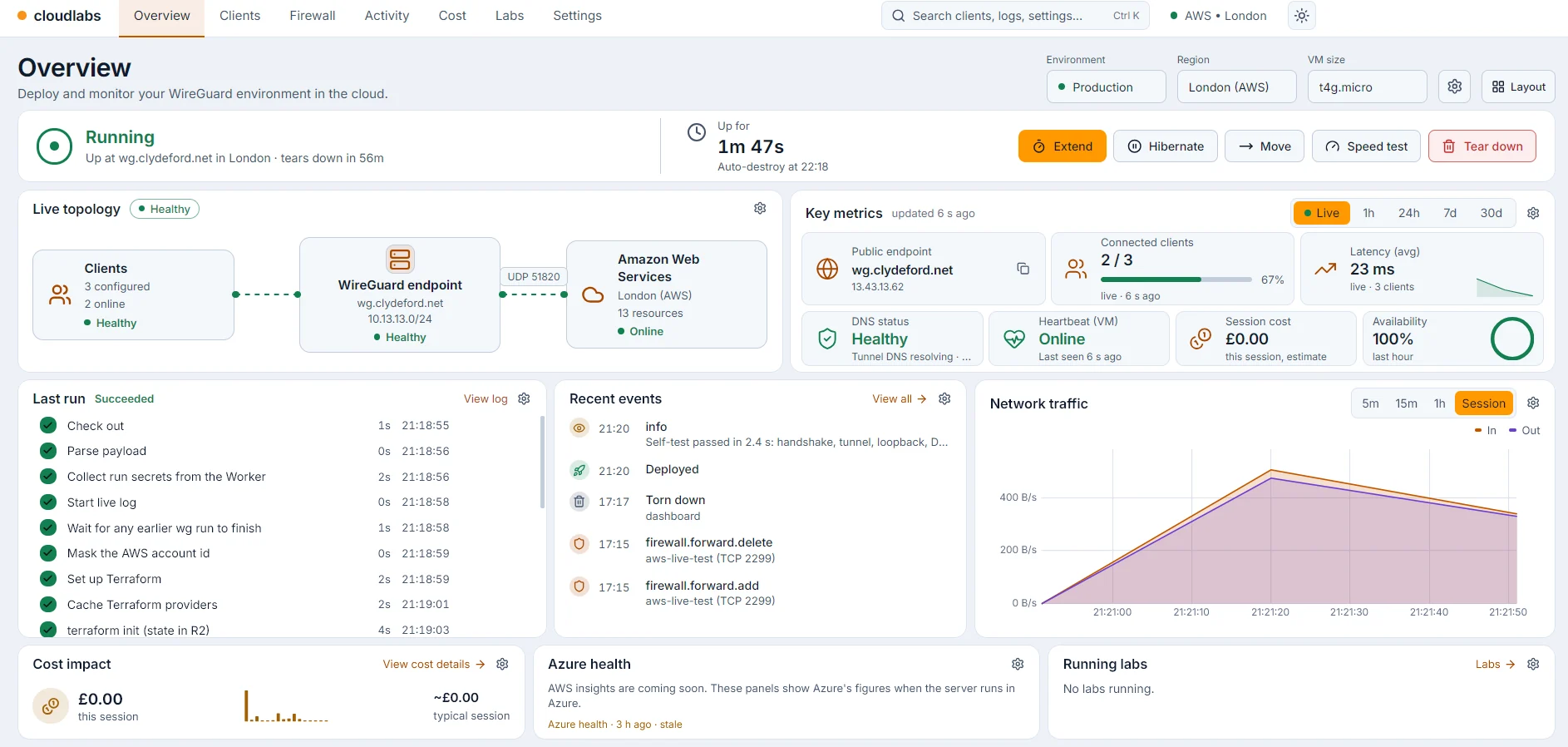Click the Last run list scrollbar
Screen dimensions: 1568x747
(542, 463)
